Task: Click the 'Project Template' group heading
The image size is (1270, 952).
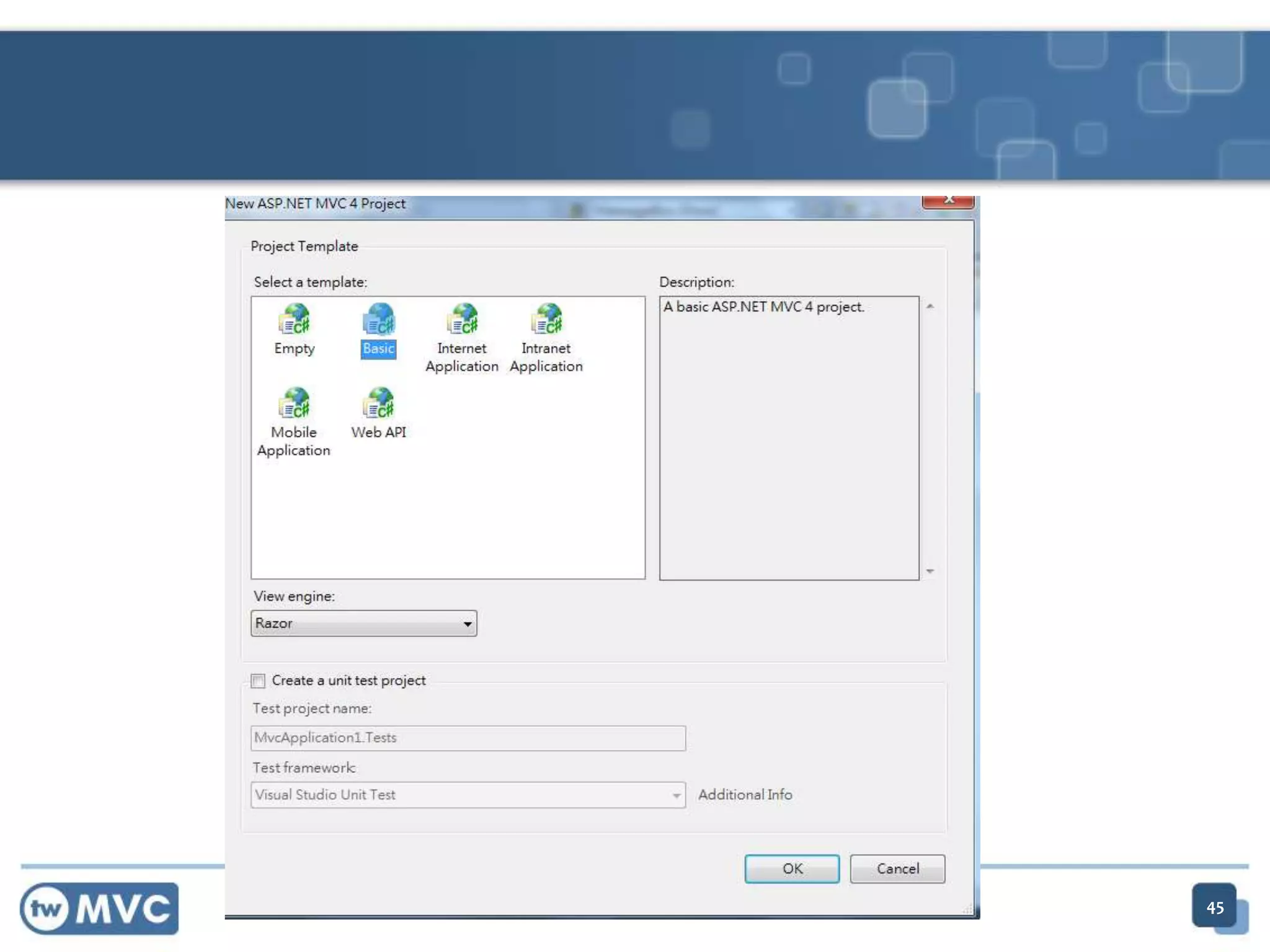Action: pos(304,246)
